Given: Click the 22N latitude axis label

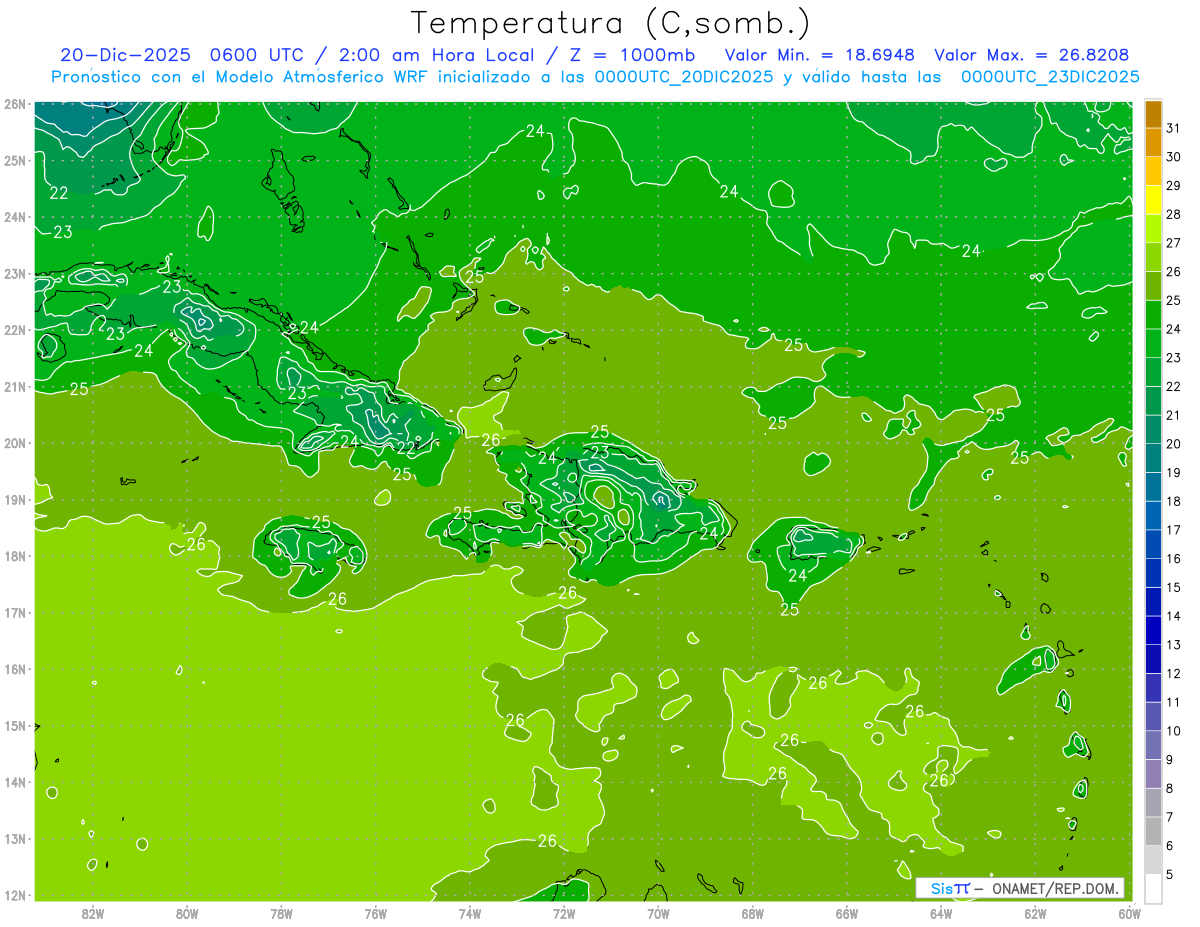Looking at the screenshot, I should [15, 330].
